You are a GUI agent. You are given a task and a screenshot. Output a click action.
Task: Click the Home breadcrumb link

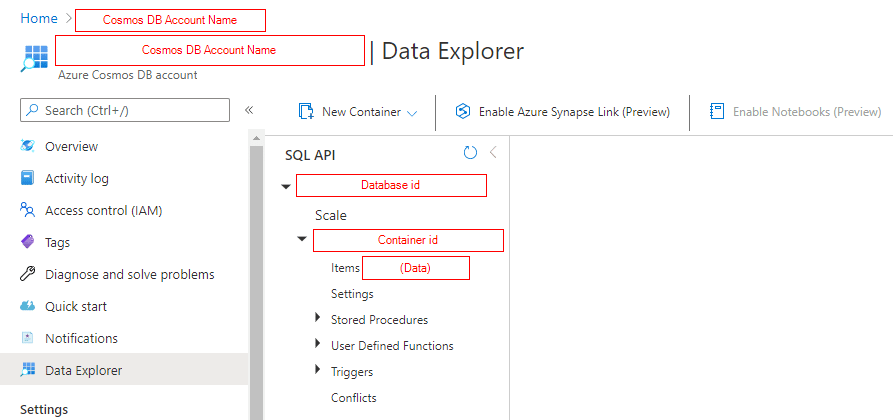39,18
